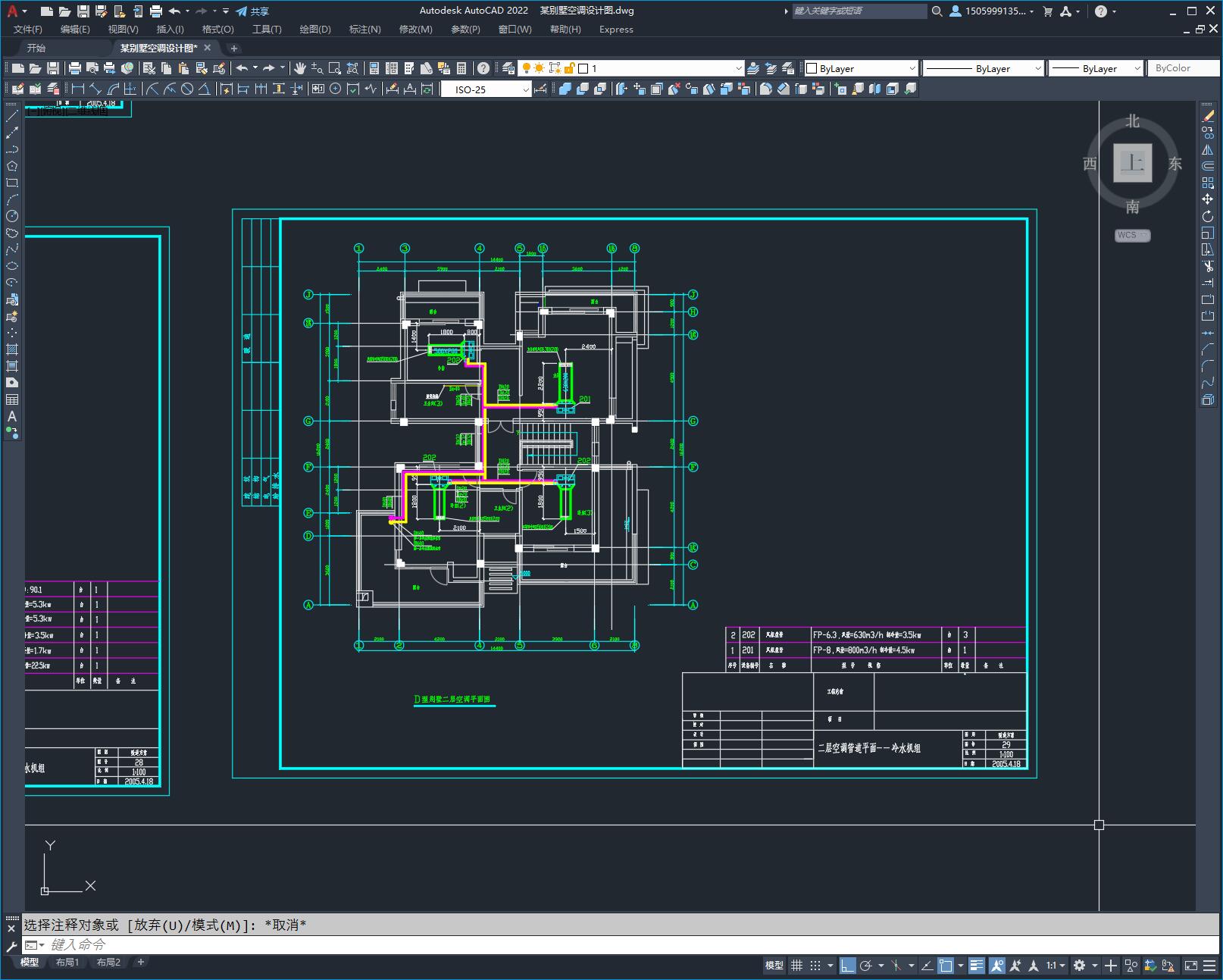
Task: Click the Plot print icon
Action: click(75, 68)
